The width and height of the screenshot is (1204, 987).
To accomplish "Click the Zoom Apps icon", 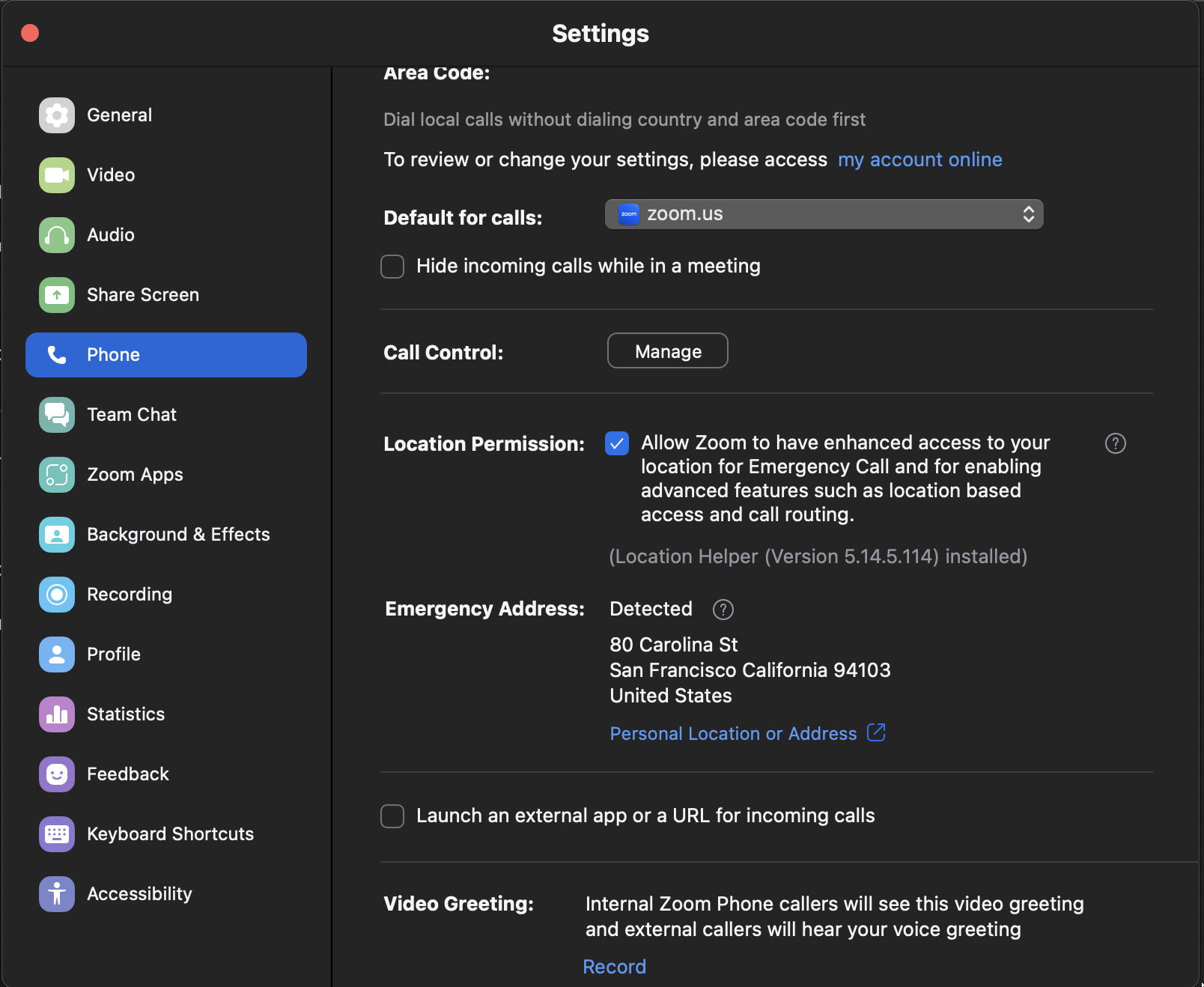I will tap(57, 475).
